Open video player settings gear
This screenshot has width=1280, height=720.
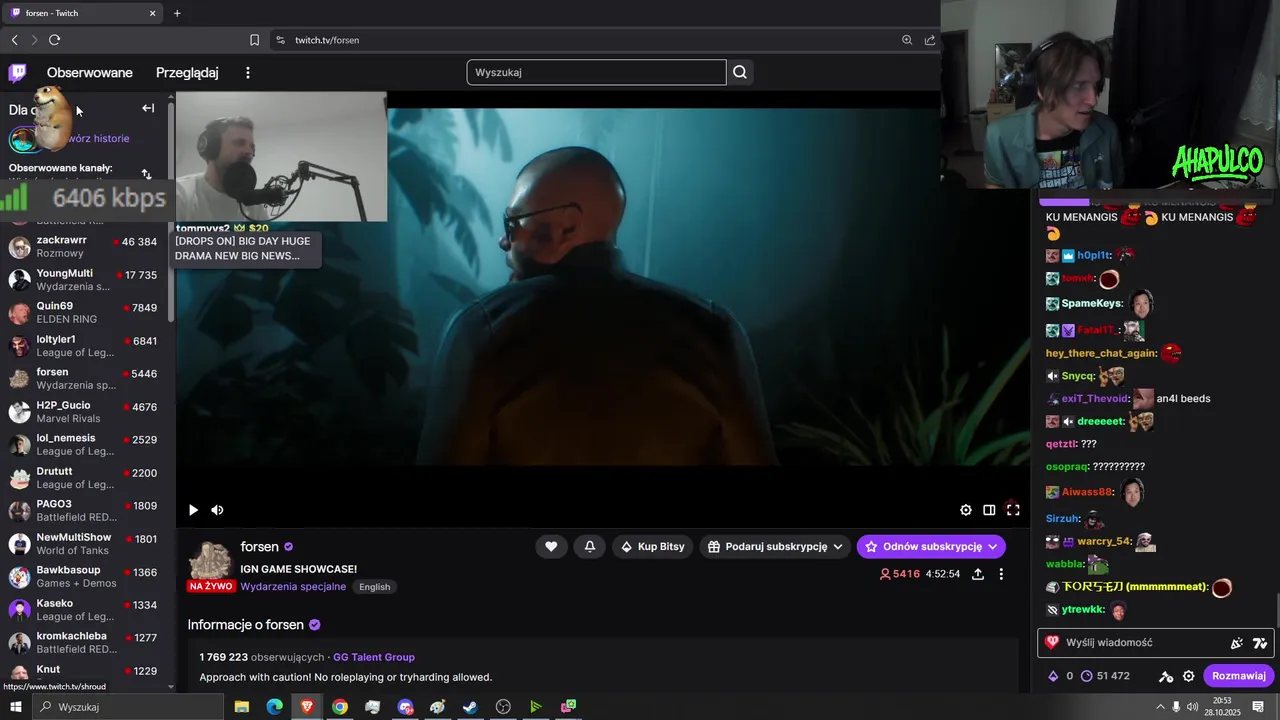(966, 510)
